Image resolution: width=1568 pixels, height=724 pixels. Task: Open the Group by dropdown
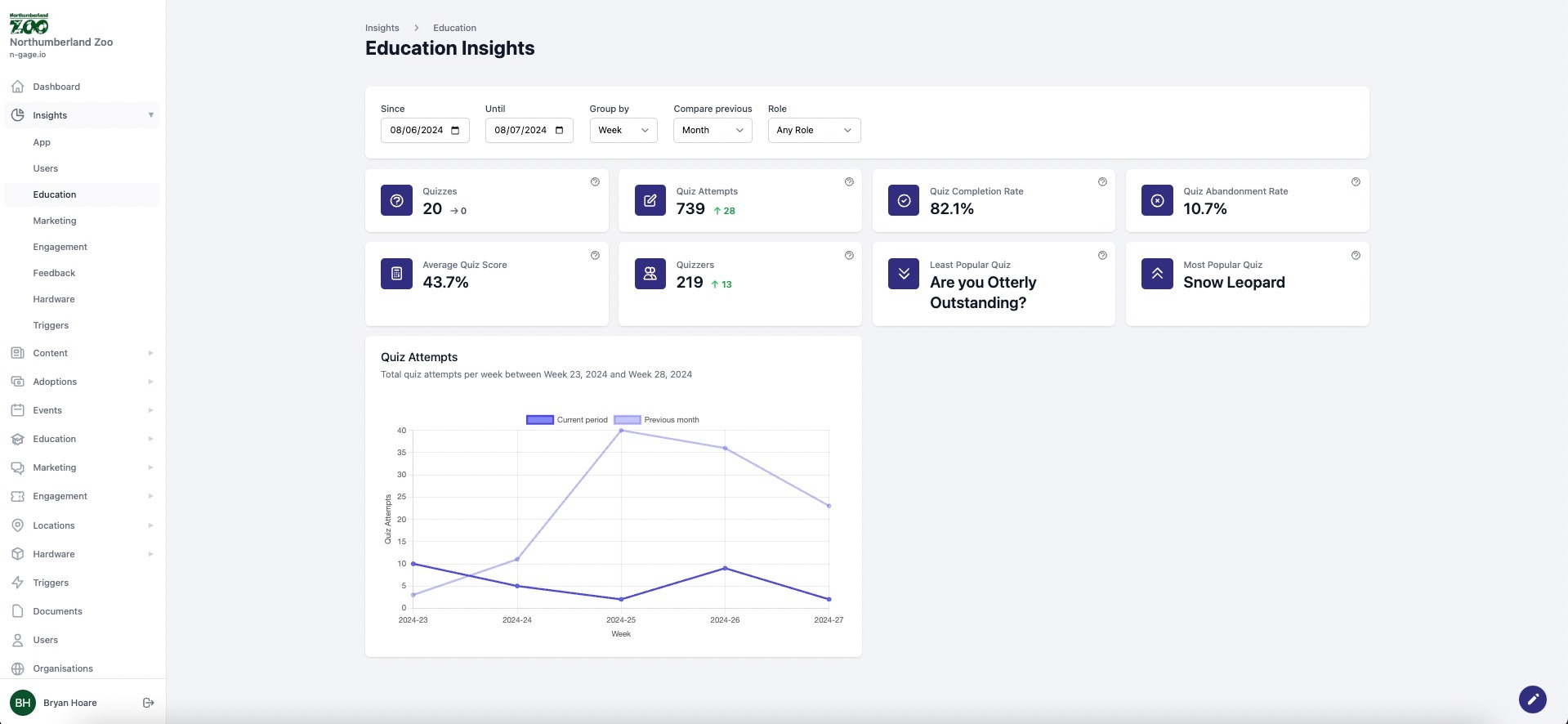[623, 131]
